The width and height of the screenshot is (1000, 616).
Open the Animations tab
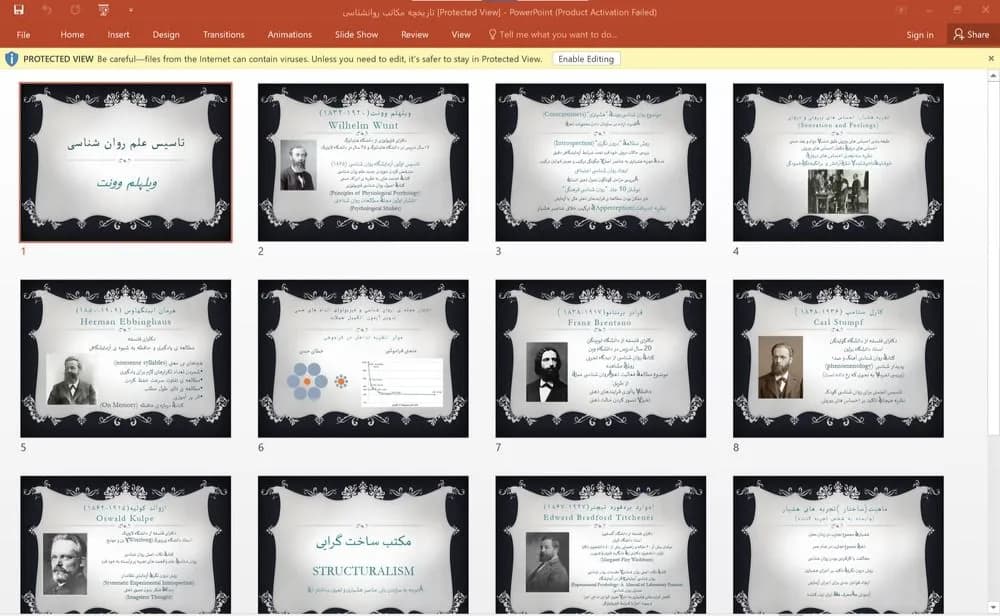290,34
